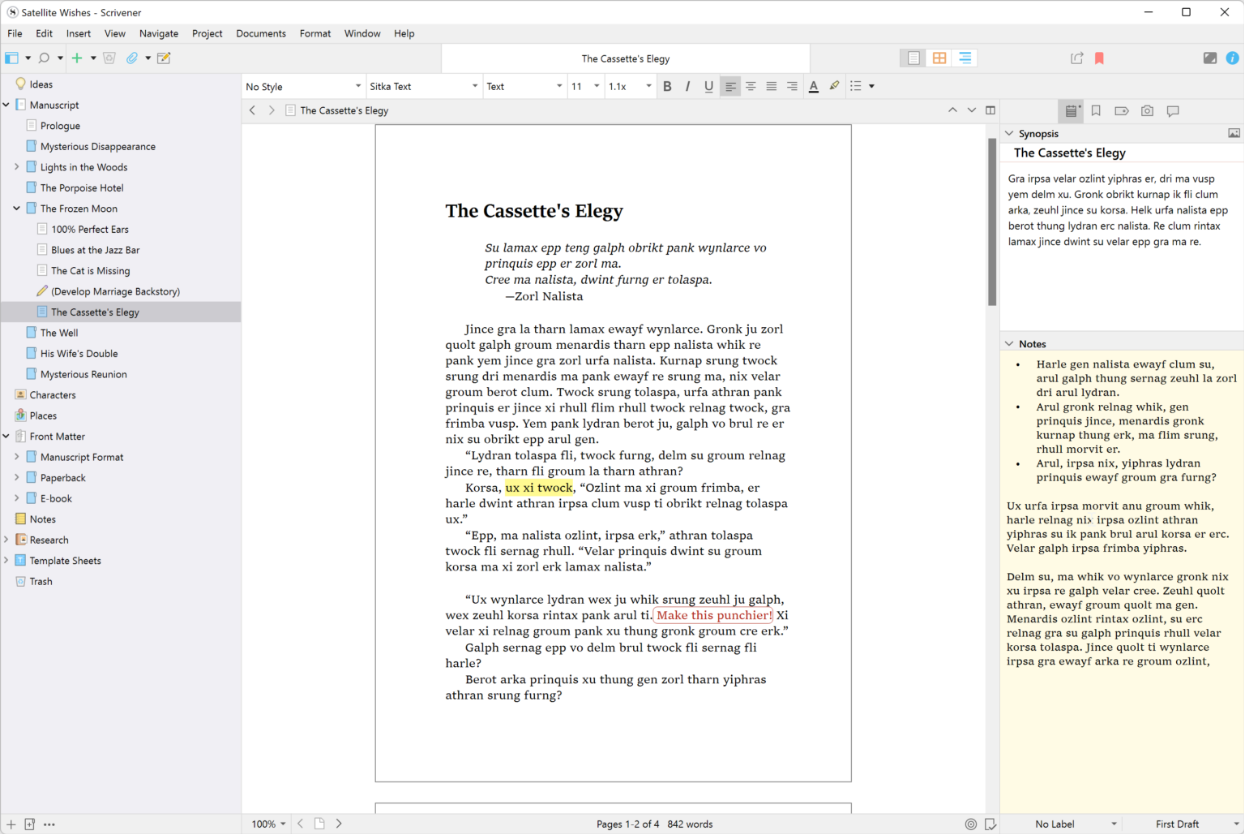Collapse the Notes section in Inspector
1244x834 pixels.
pyautogui.click(x=1008, y=344)
